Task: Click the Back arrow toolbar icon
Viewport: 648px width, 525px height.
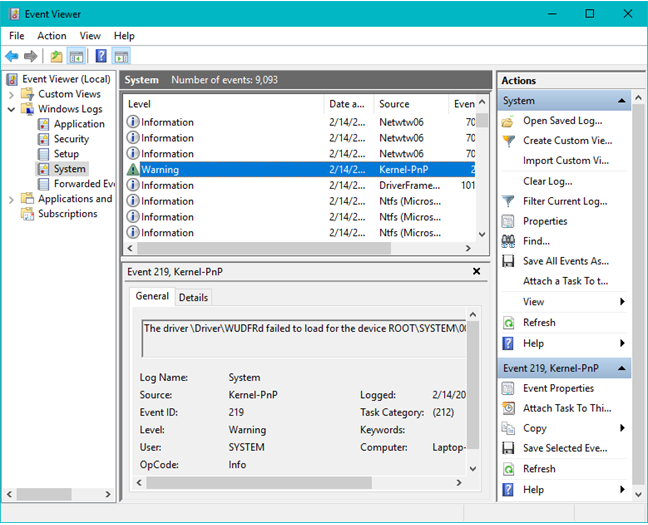Action: click(x=11, y=56)
